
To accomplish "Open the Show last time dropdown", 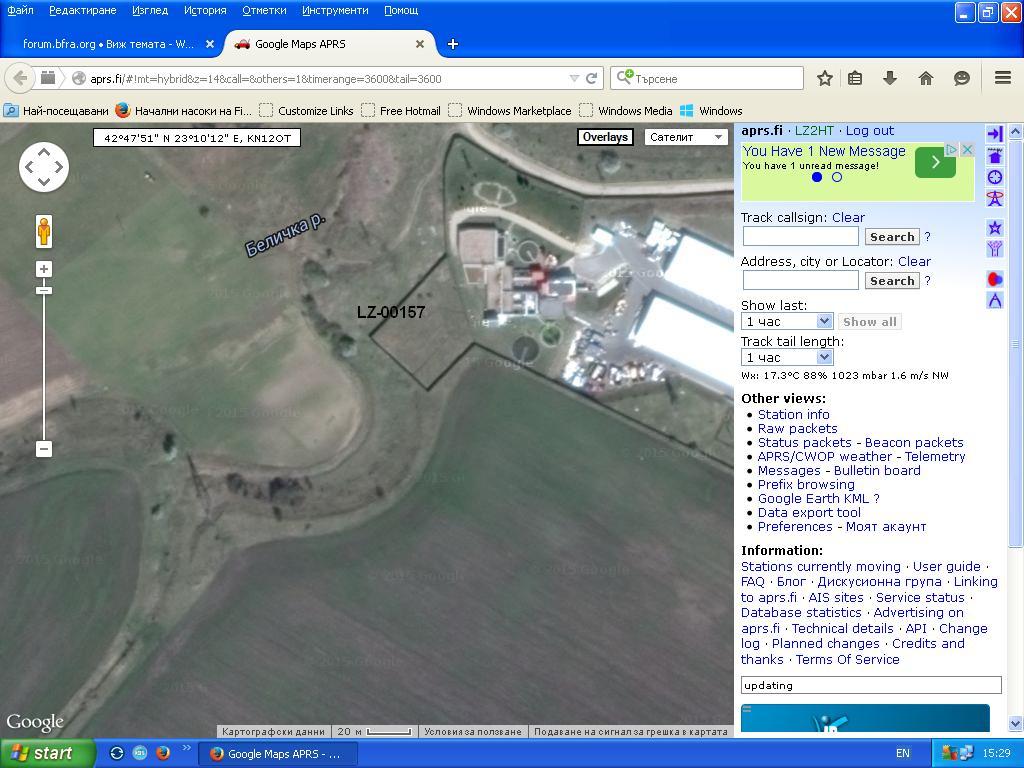I will [x=787, y=321].
